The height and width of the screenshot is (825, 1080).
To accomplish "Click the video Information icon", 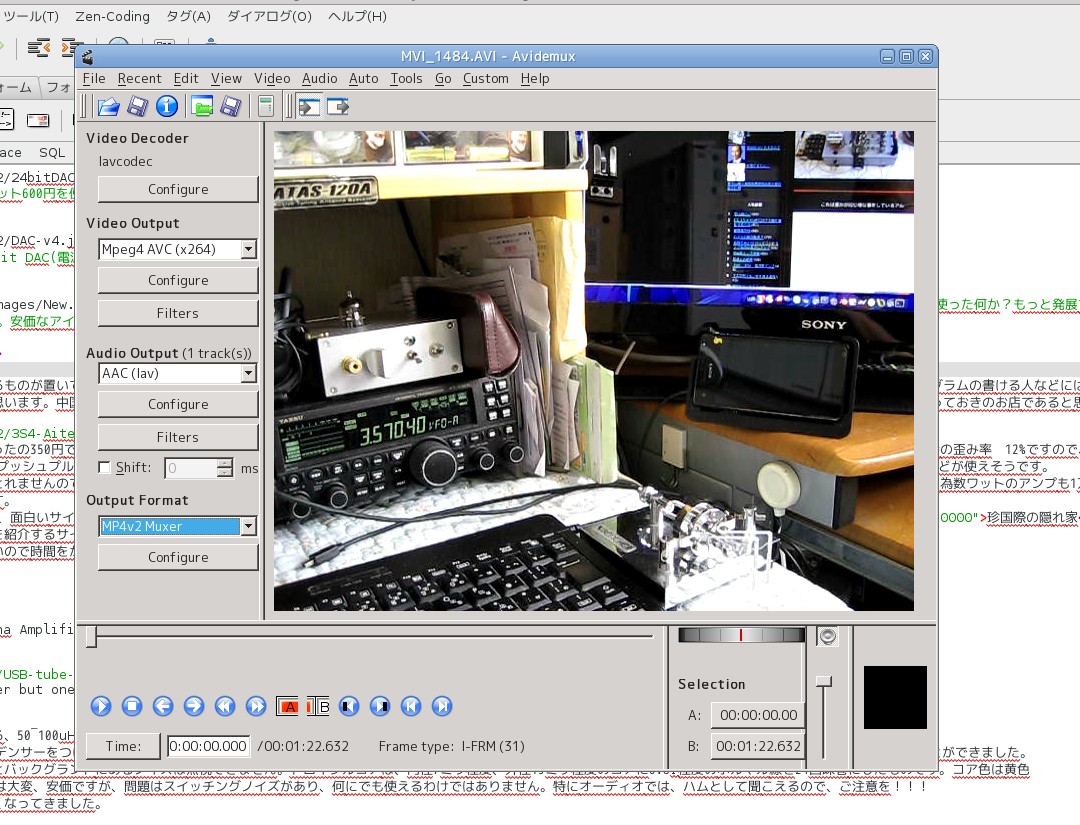I will click(167, 106).
